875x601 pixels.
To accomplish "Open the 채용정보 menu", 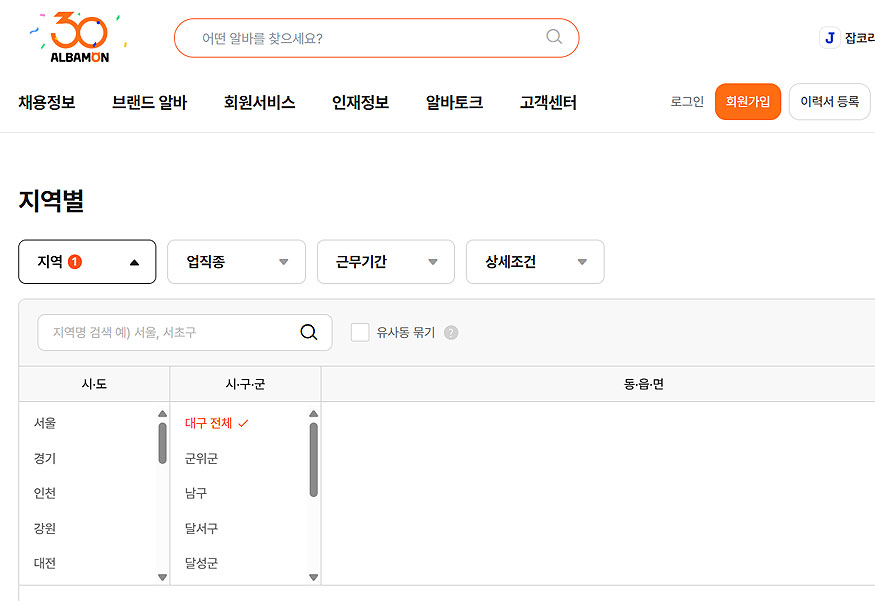I will (x=47, y=102).
